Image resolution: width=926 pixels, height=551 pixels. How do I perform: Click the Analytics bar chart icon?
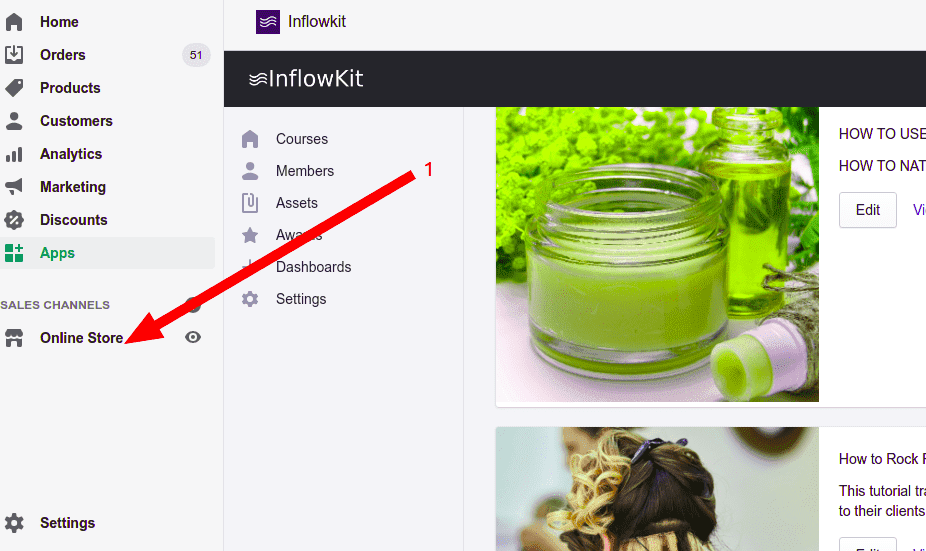pos(14,154)
